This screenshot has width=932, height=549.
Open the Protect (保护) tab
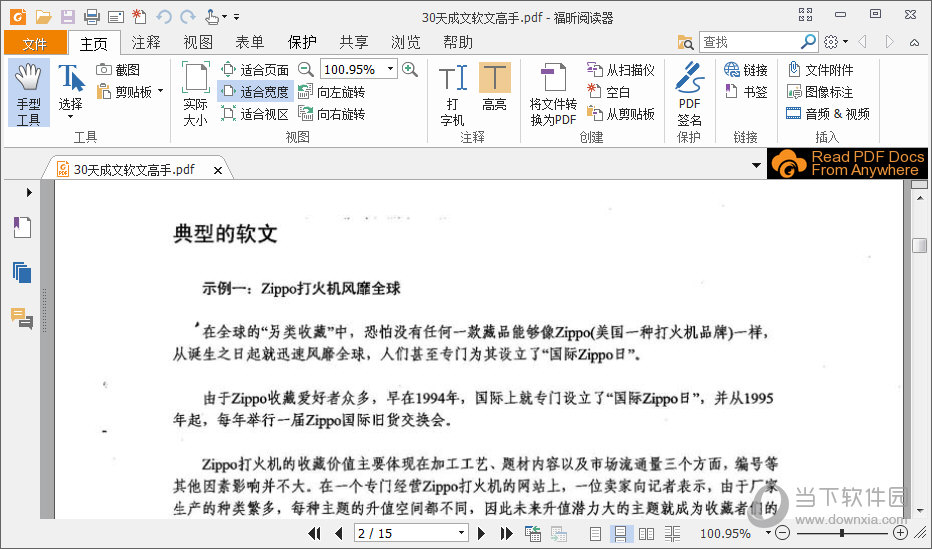point(302,42)
